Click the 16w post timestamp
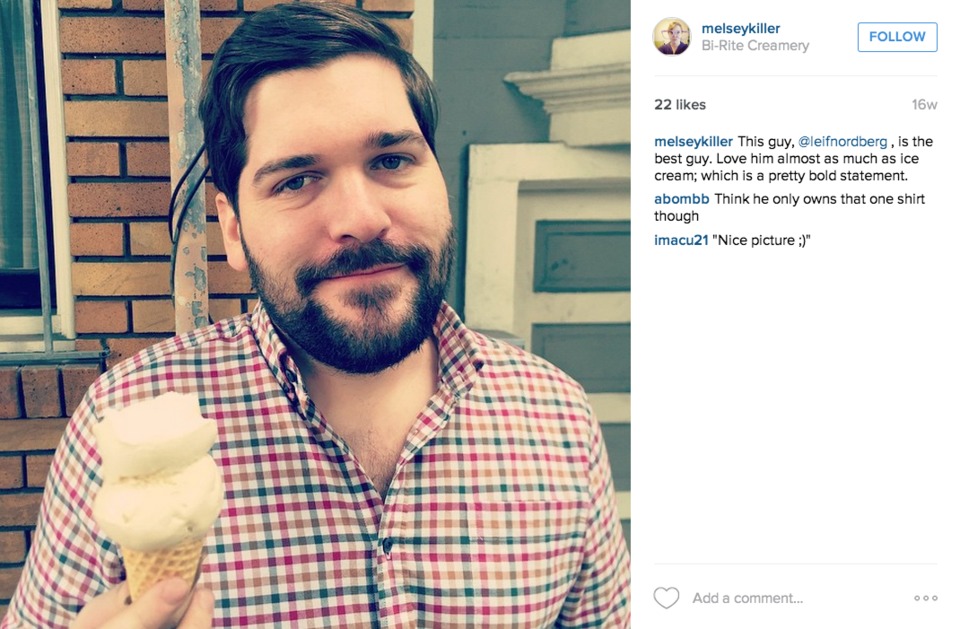960x629 pixels. pyautogui.click(x=924, y=105)
